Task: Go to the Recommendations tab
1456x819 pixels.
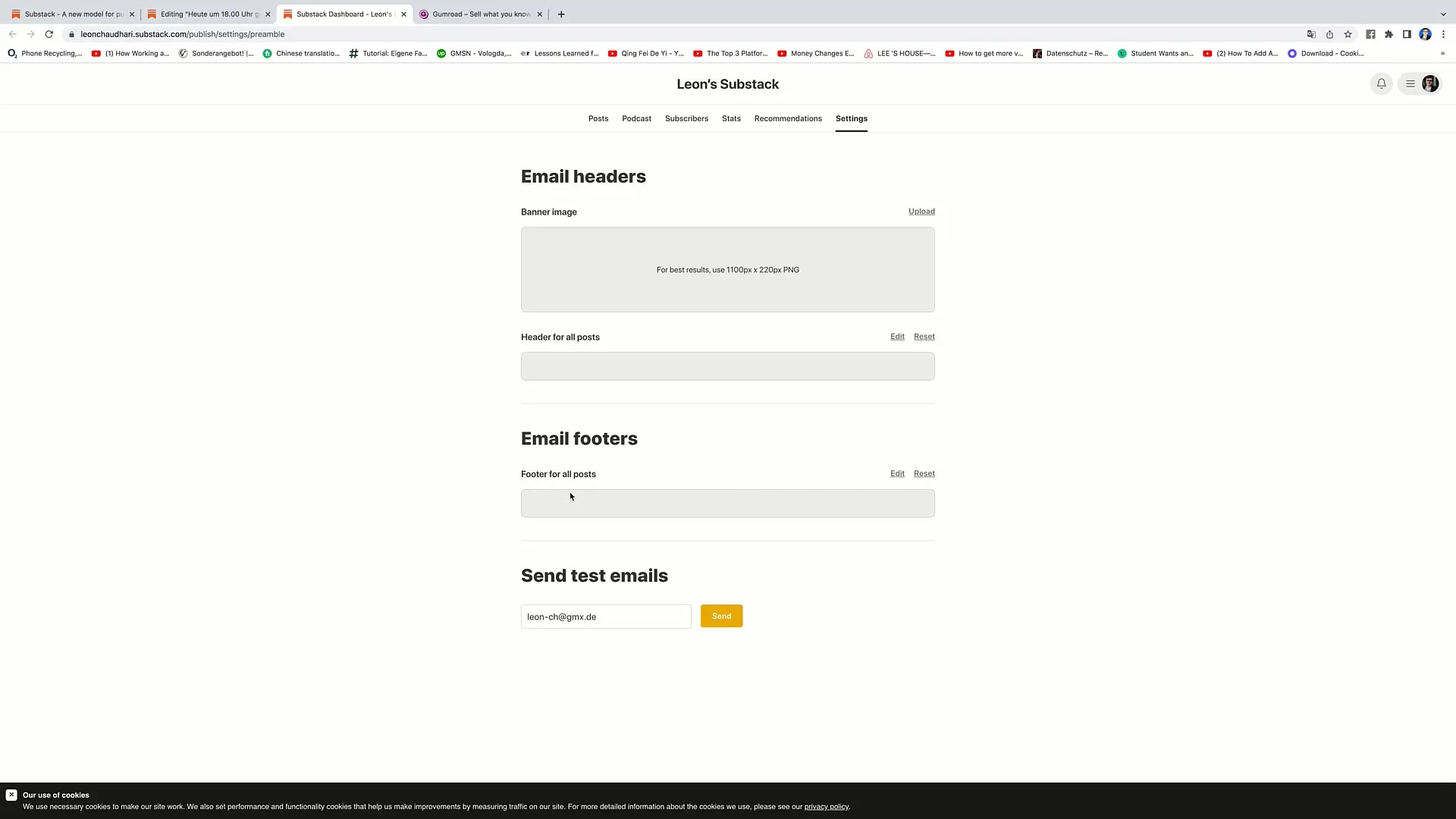Action: (788, 118)
